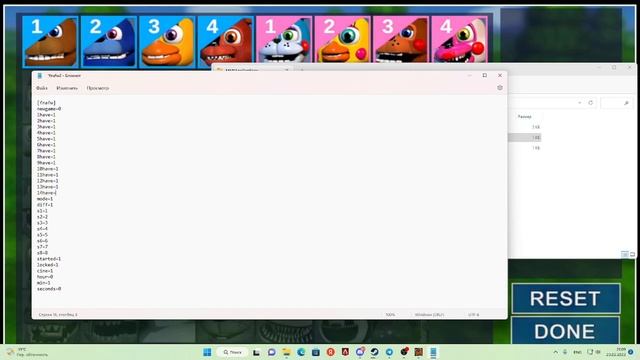640x360 pixels.
Task: Select Chica in blue party slot 3
Action: click(167, 42)
